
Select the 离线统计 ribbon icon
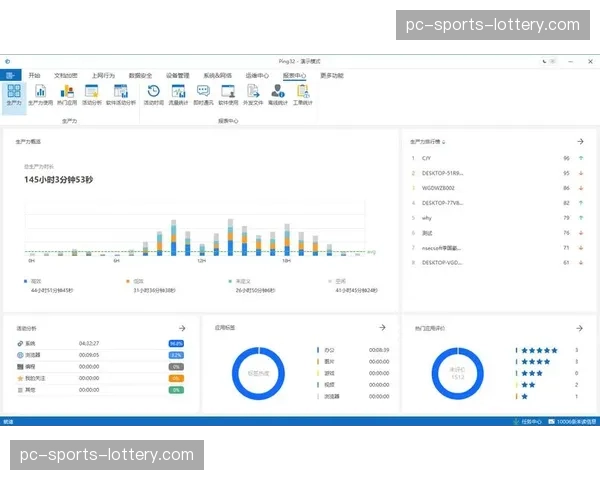278,94
